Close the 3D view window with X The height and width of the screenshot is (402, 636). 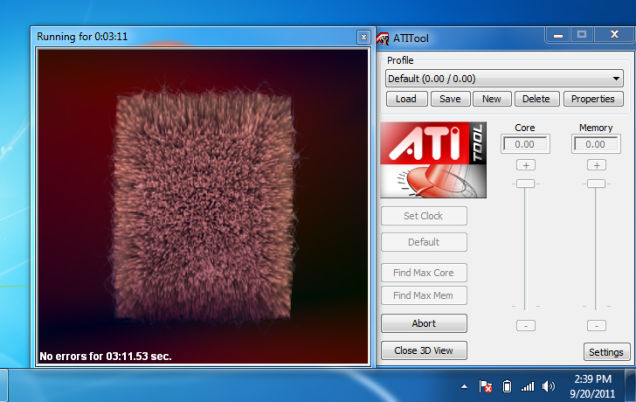(x=363, y=37)
